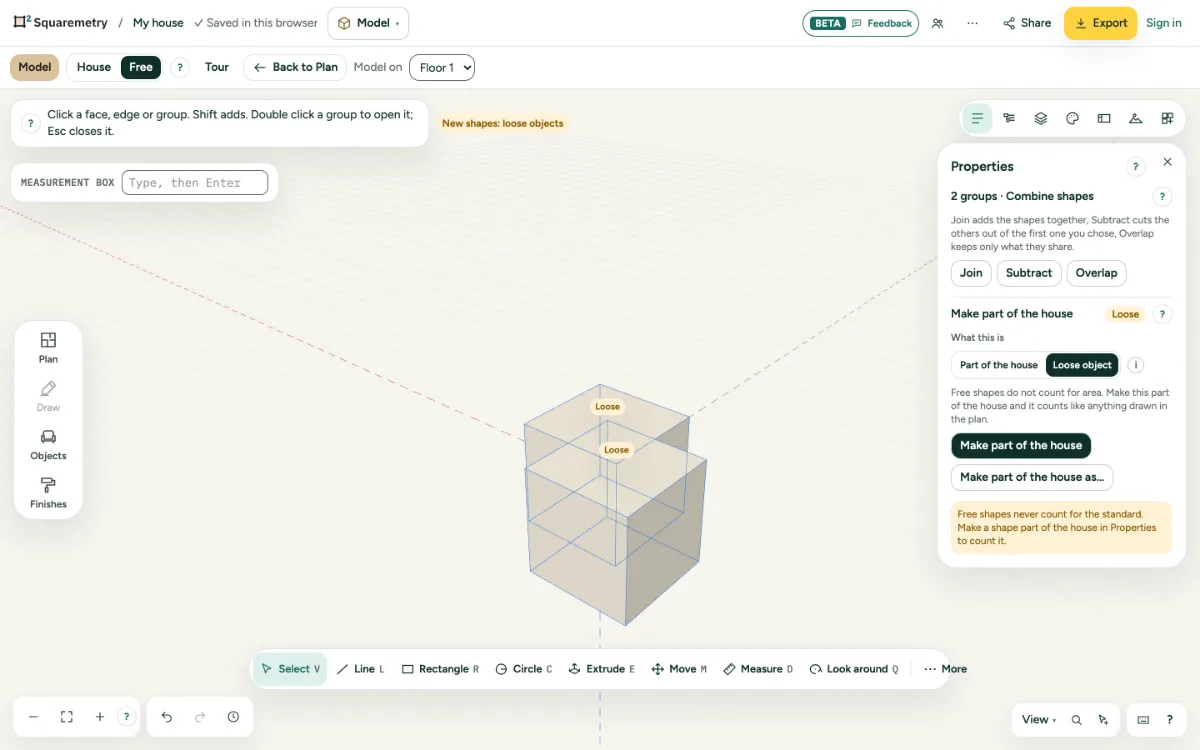Zoom in with the plus icon
The image size is (1200, 750).
100,717
